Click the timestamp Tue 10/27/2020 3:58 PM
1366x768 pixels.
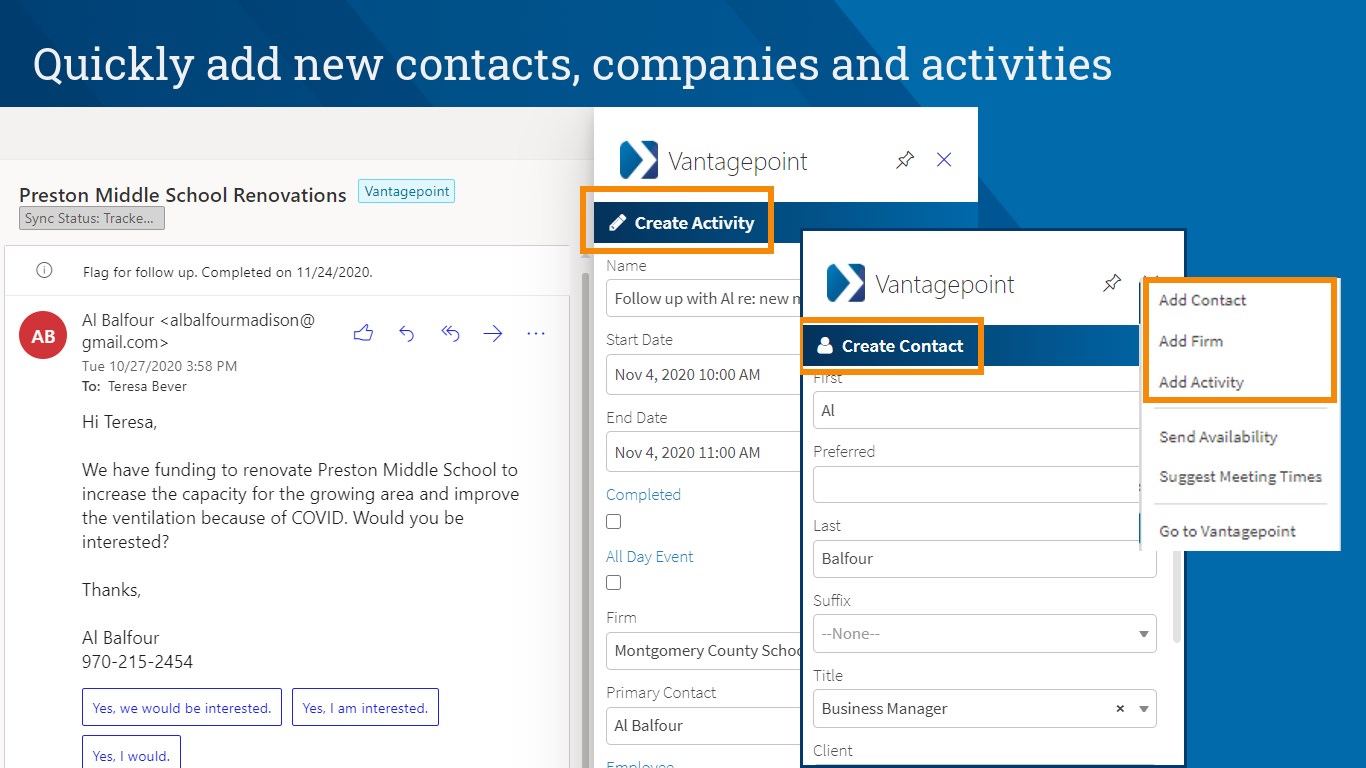coord(160,366)
